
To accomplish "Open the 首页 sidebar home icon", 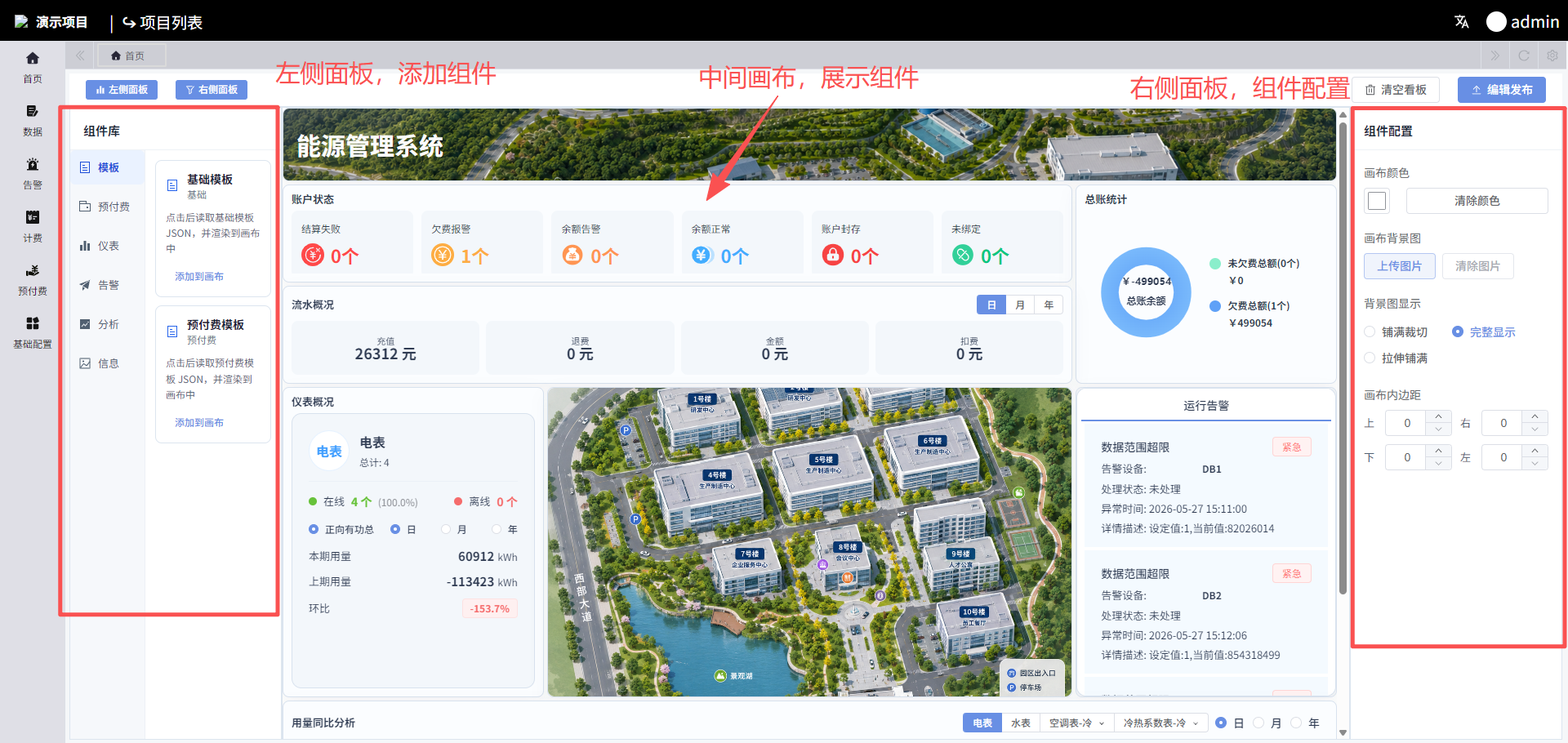I will point(33,58).
